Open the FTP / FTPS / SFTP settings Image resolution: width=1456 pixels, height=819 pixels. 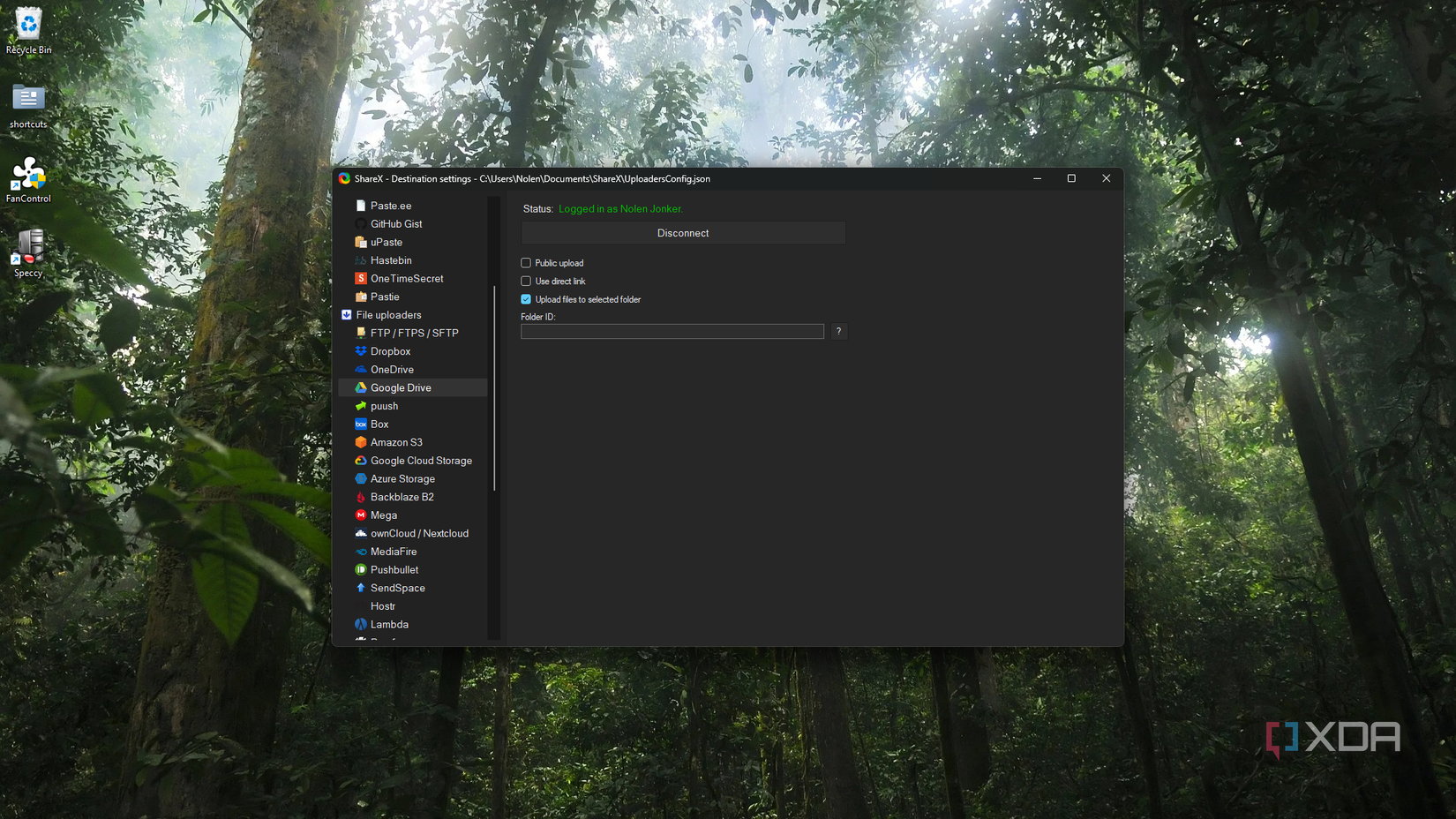414,333
